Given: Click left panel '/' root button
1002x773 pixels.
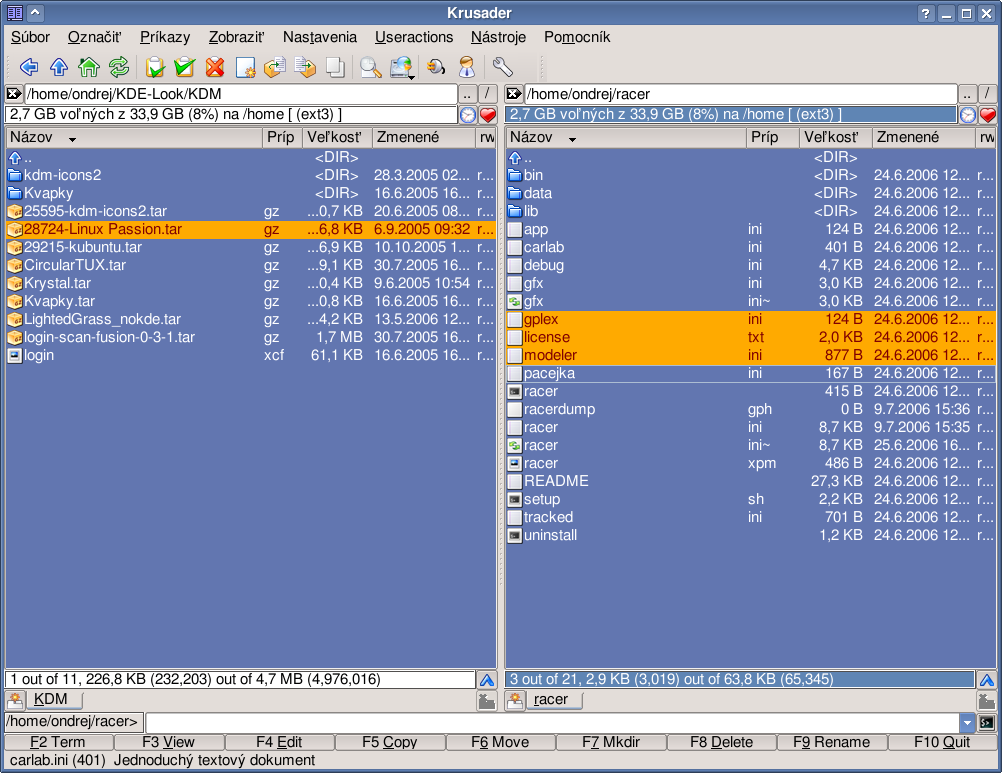Looking at the screenshot, I should (x=488, y=94).
